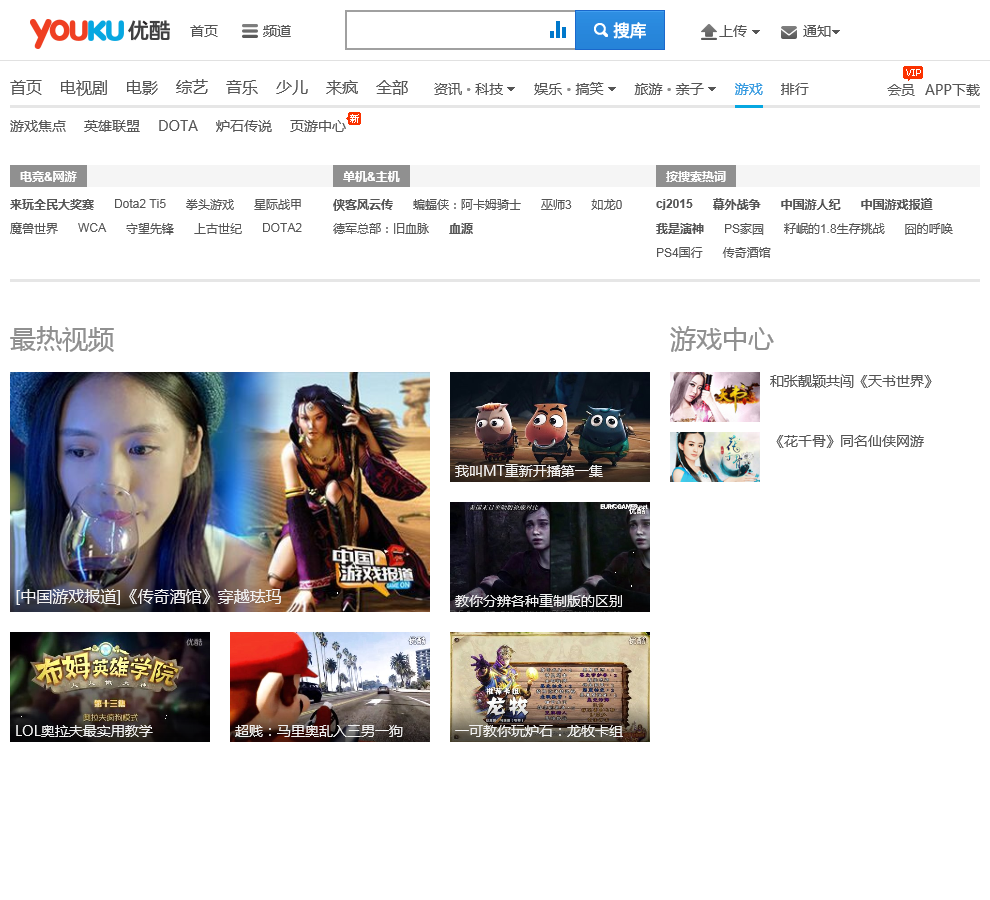Open the 通知 notifications dropdown
Screen dimensions: 990x900
(811, 31)
